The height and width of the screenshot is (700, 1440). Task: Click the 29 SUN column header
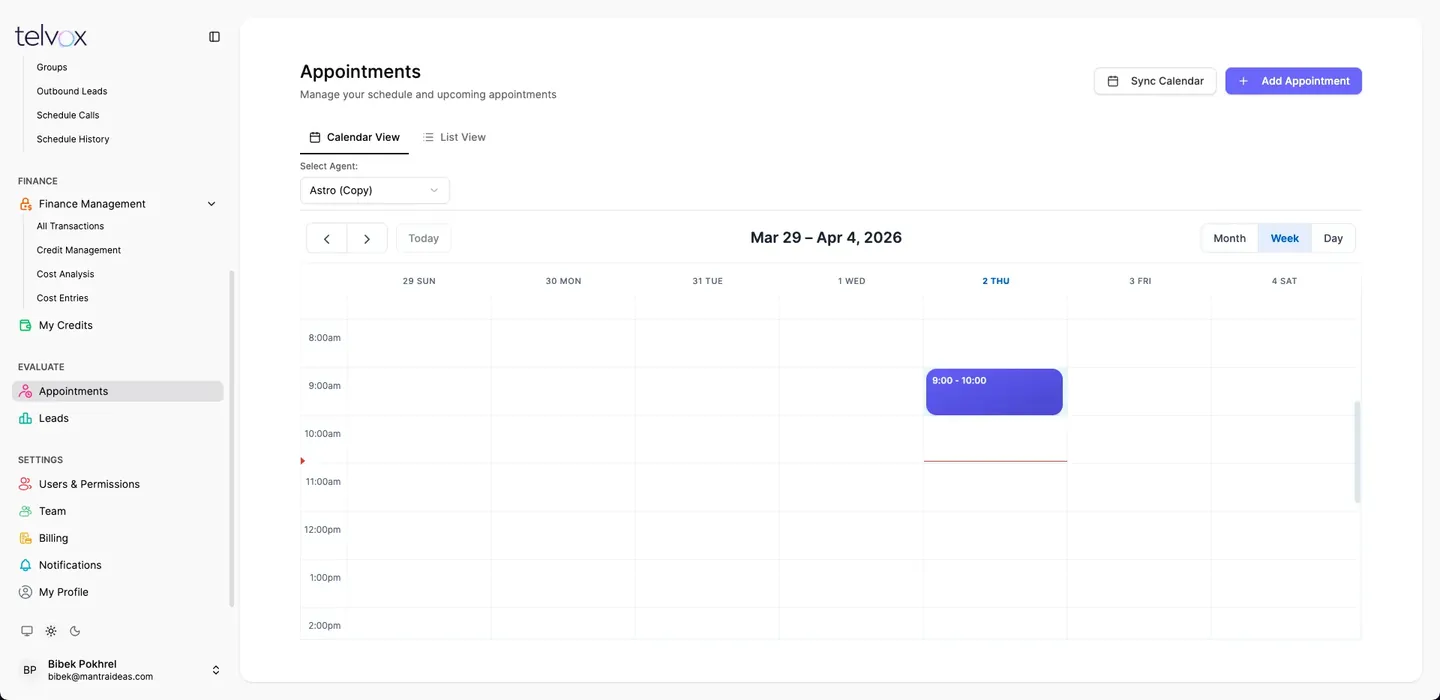click(419, 281)
